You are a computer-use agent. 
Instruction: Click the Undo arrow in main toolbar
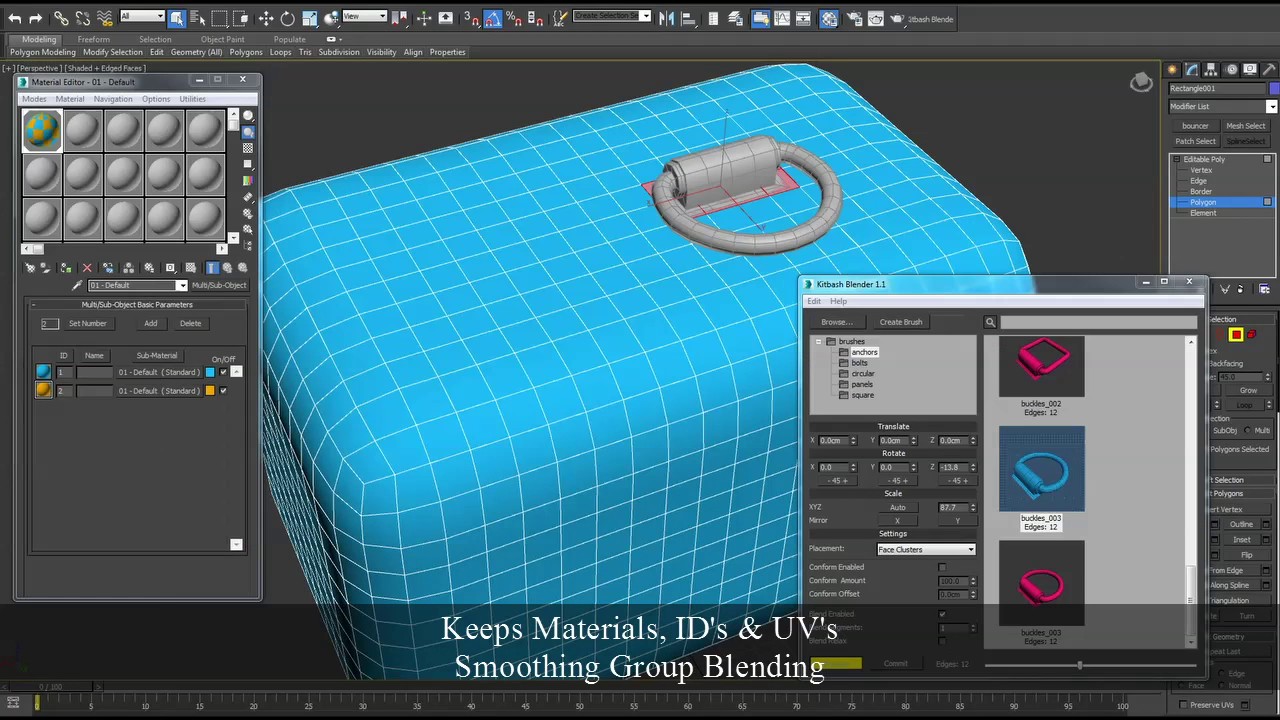point(15,18)
